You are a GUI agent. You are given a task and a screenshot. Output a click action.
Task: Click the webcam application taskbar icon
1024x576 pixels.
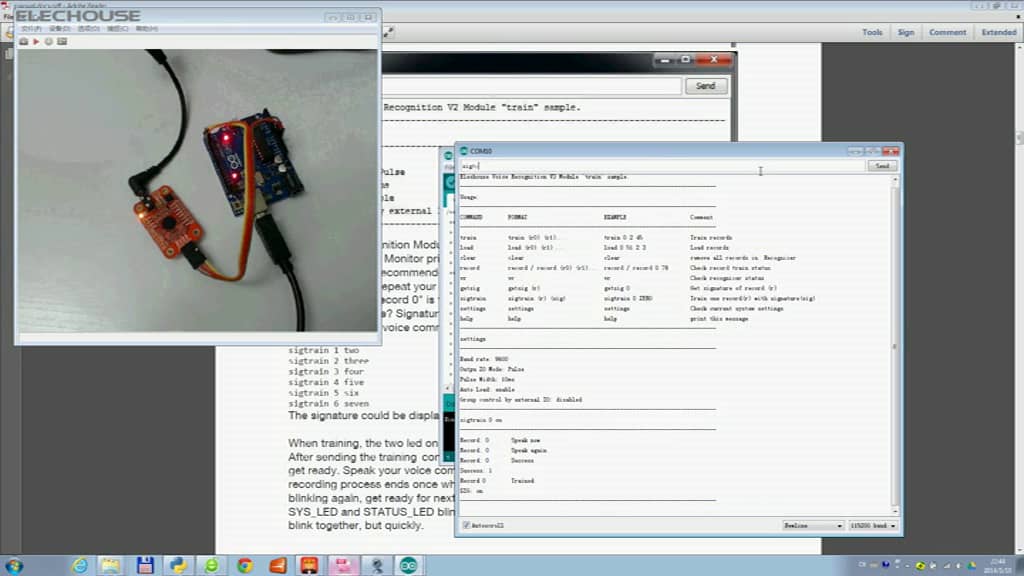pos(376,566)
